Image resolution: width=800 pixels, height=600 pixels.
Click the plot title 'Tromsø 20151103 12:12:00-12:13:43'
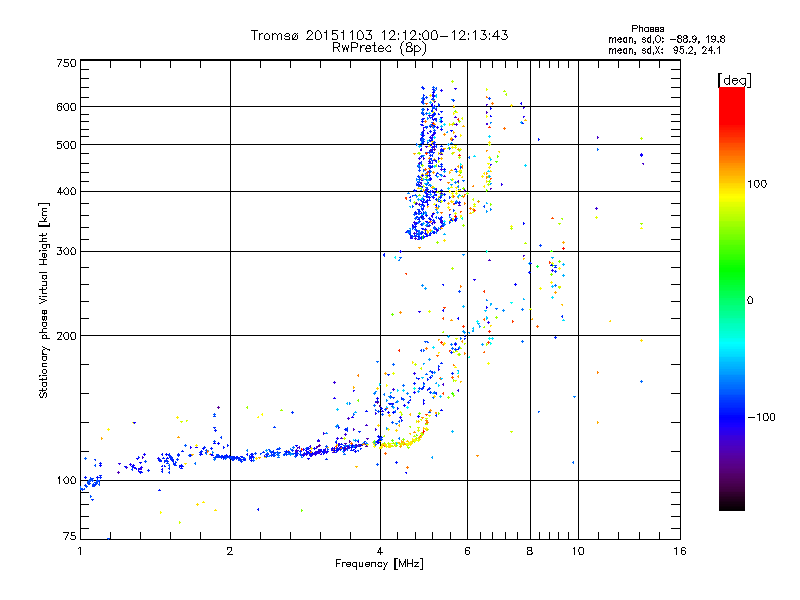[x=379, y=35]
